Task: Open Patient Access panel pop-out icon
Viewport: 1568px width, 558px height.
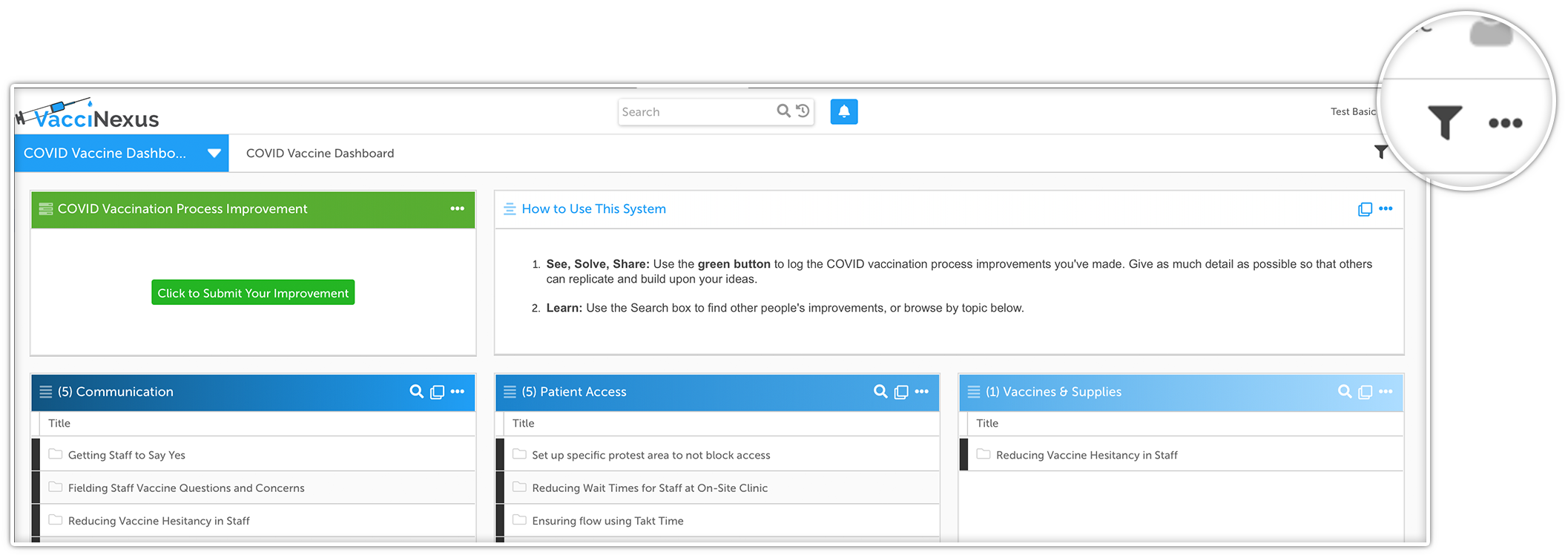Action: (x=901, y=392)
